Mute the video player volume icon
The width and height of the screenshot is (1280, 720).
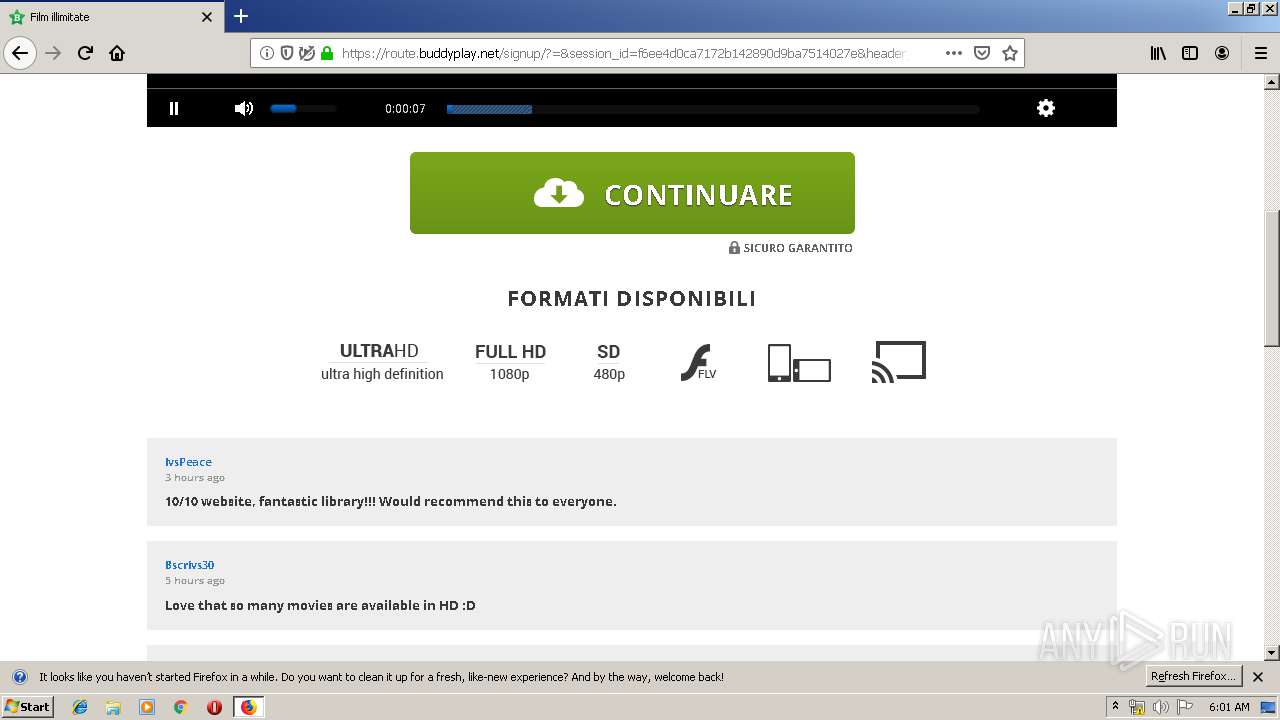click(243, 108)
